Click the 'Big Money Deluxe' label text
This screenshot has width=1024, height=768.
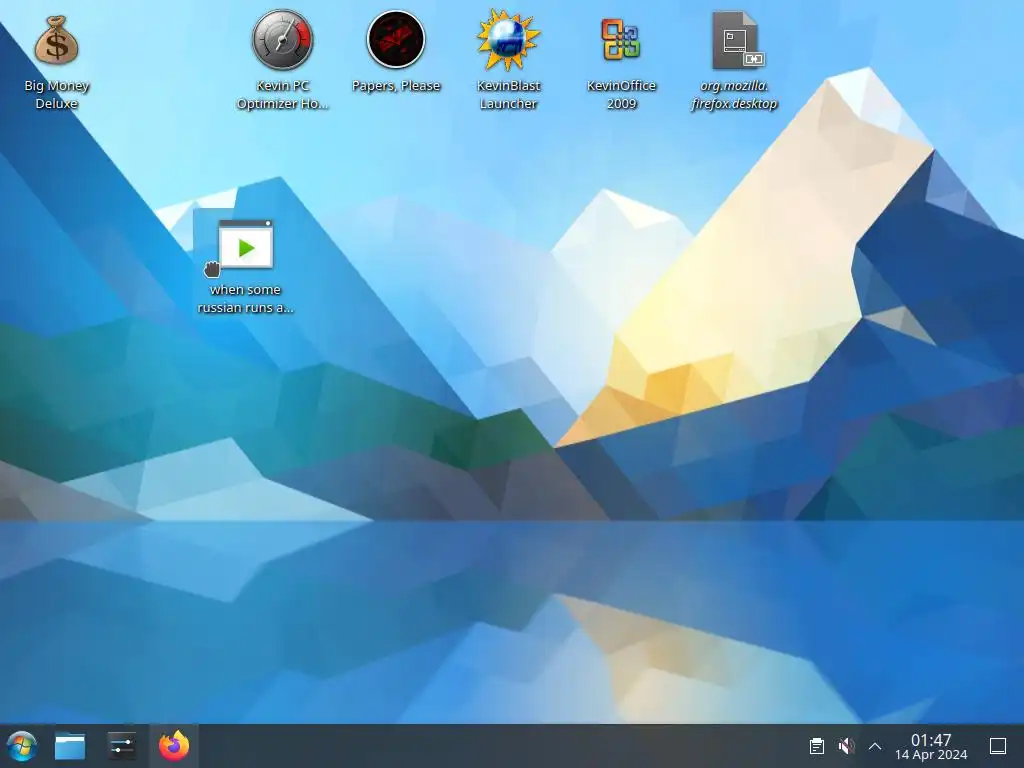coord(57,95)
